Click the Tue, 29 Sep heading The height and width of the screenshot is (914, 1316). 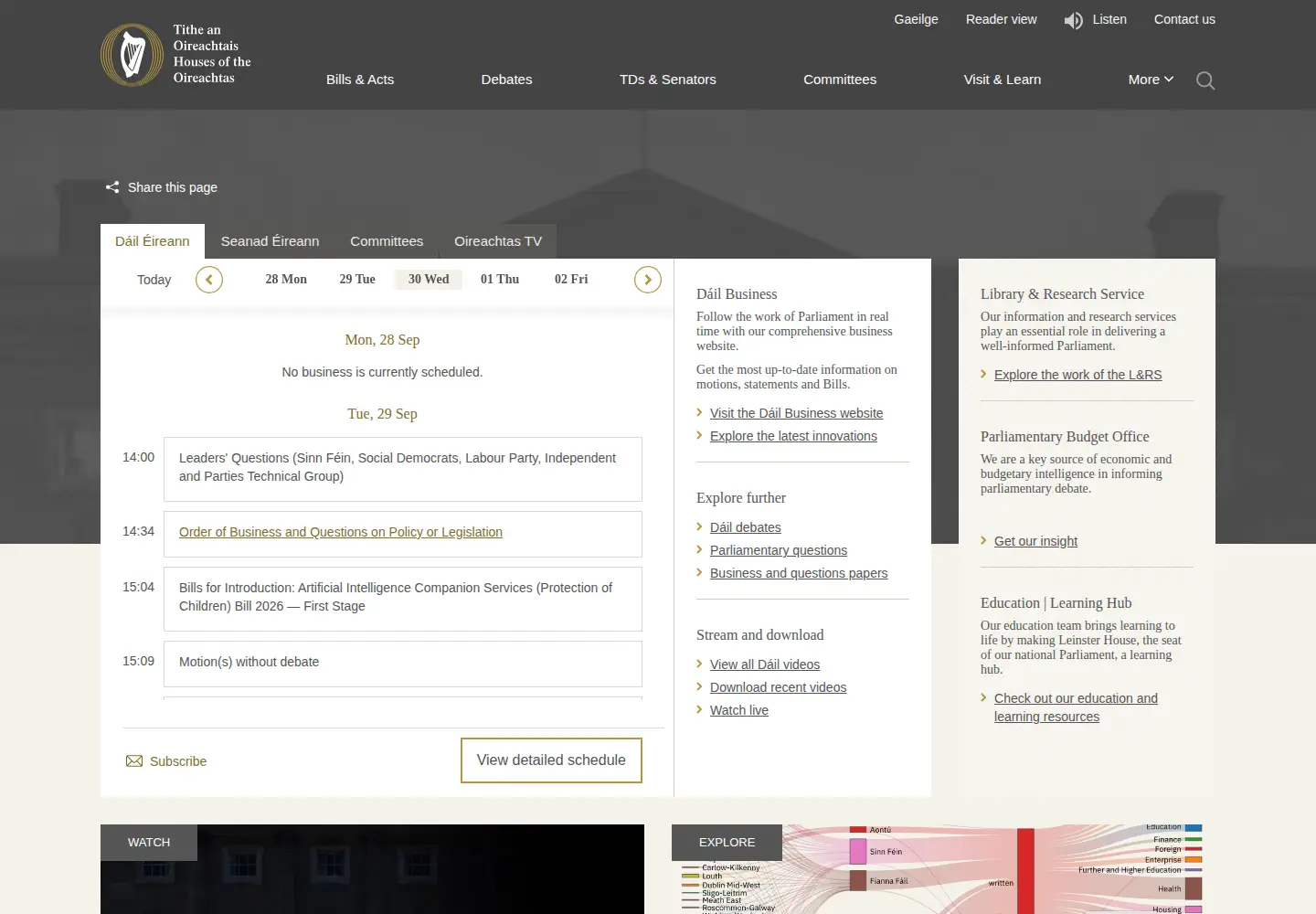(x=382, y=414)
